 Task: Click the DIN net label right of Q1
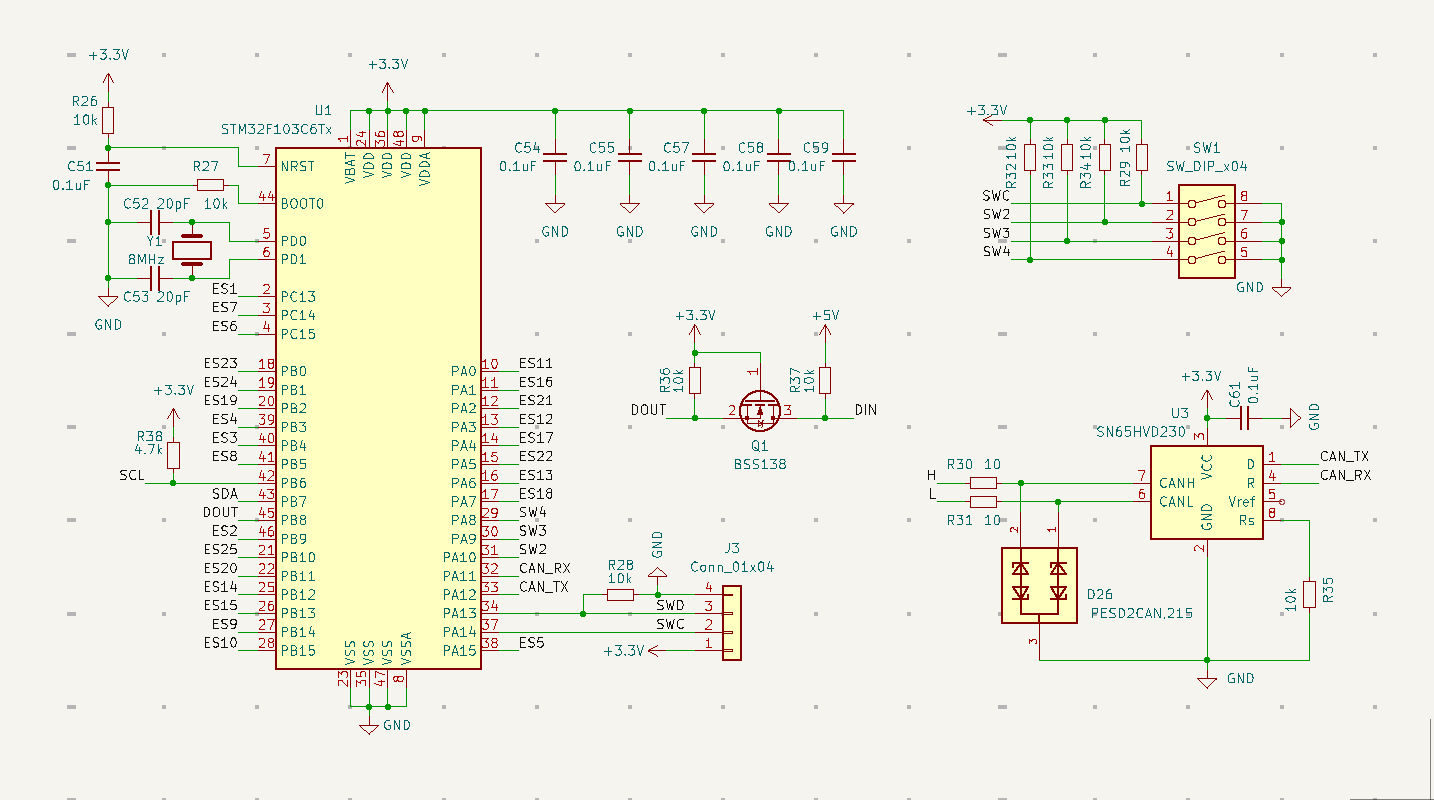866,410
